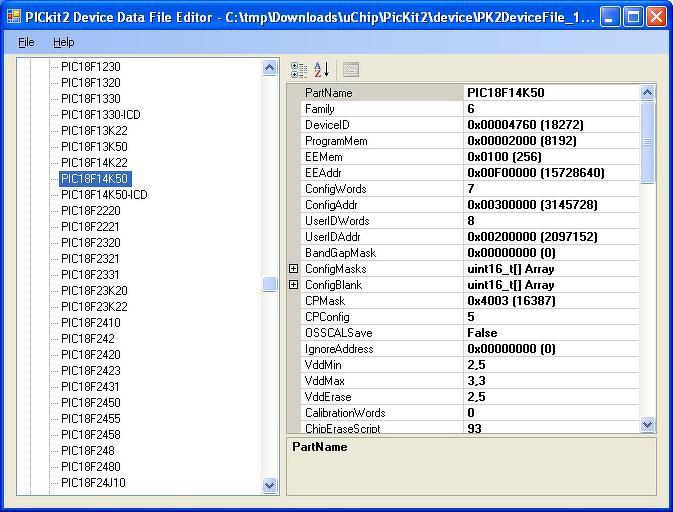Select PIC18F2458 in the device tree

pos(91,435)
